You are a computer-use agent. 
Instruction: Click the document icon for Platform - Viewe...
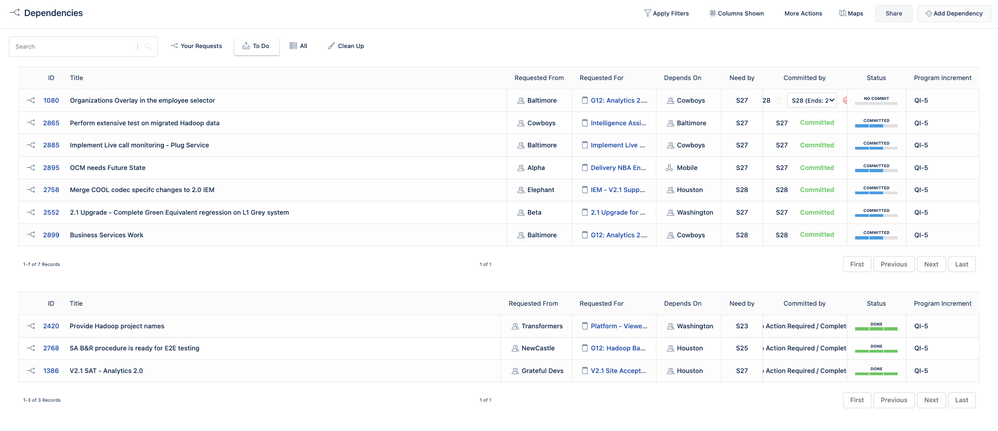pyautogui.click(x=585, y=326)
